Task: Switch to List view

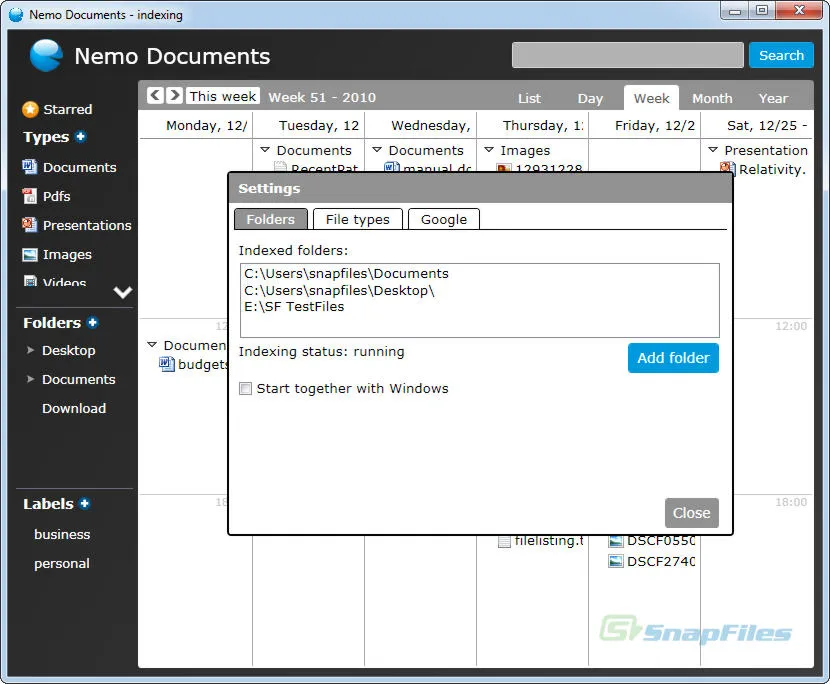Action: 529,98
